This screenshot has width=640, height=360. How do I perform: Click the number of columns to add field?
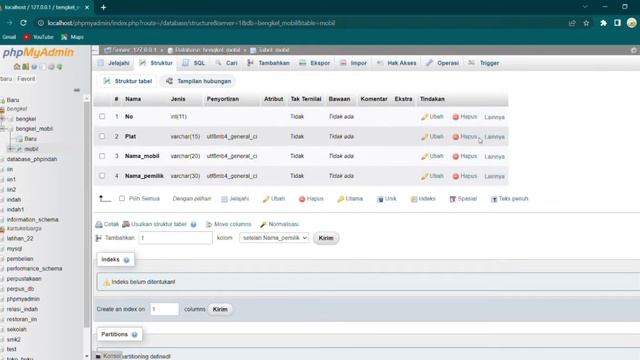pos(176,238)
